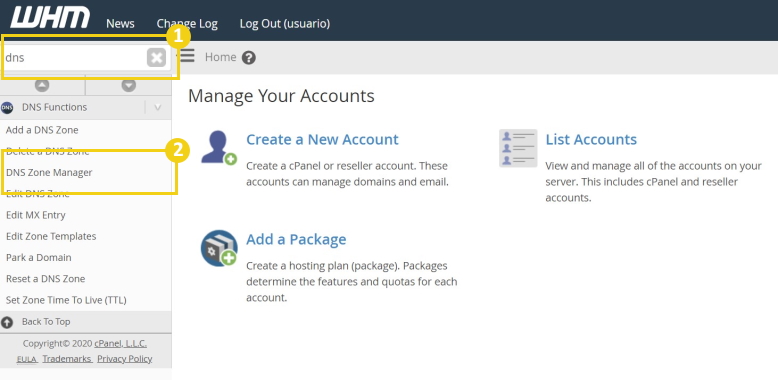Click the Copyright© 2020 text
The width and height of the screenshot is (778, 380).
tap(58, 344)
